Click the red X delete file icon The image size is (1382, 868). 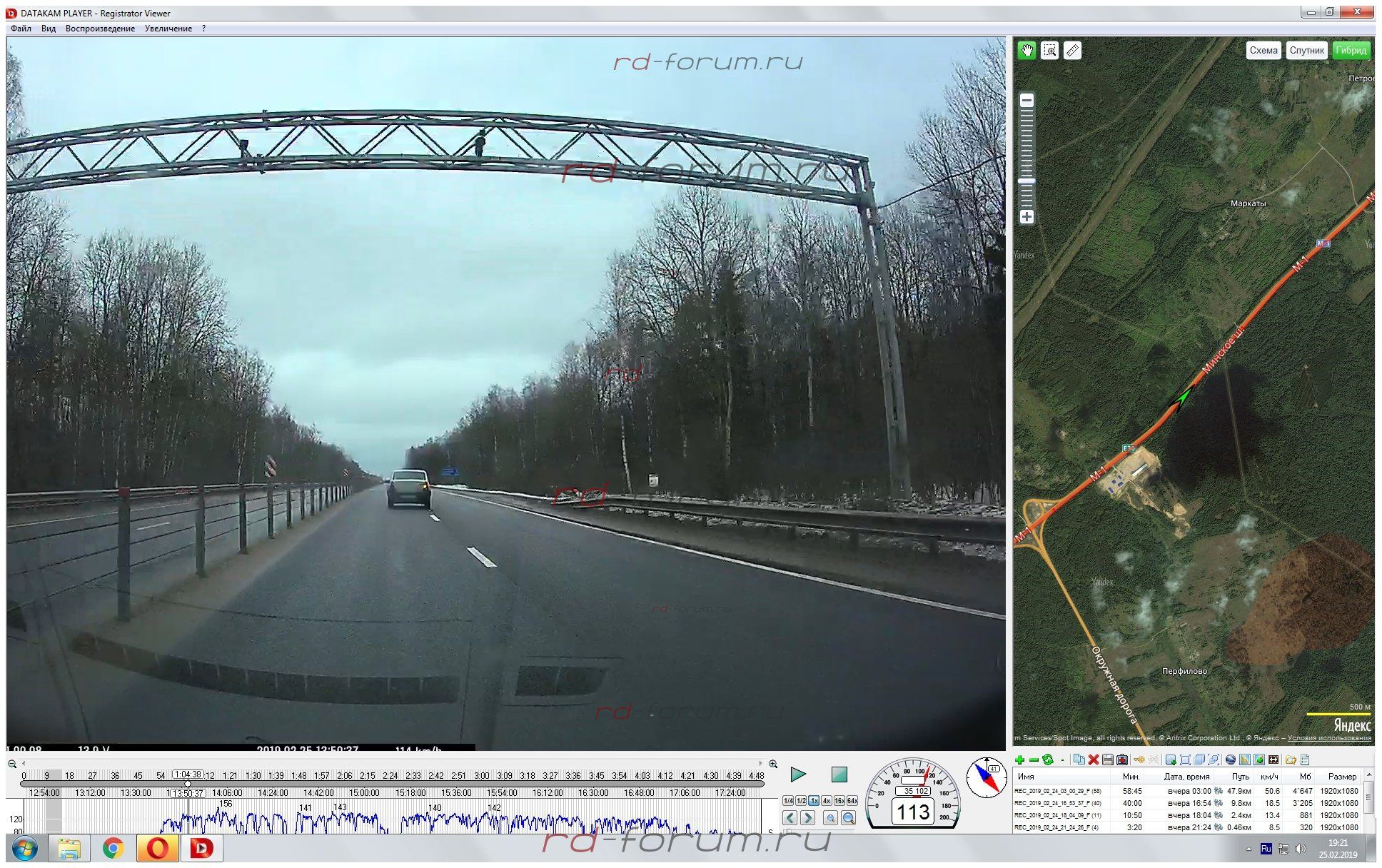(x=1093, y=759)
